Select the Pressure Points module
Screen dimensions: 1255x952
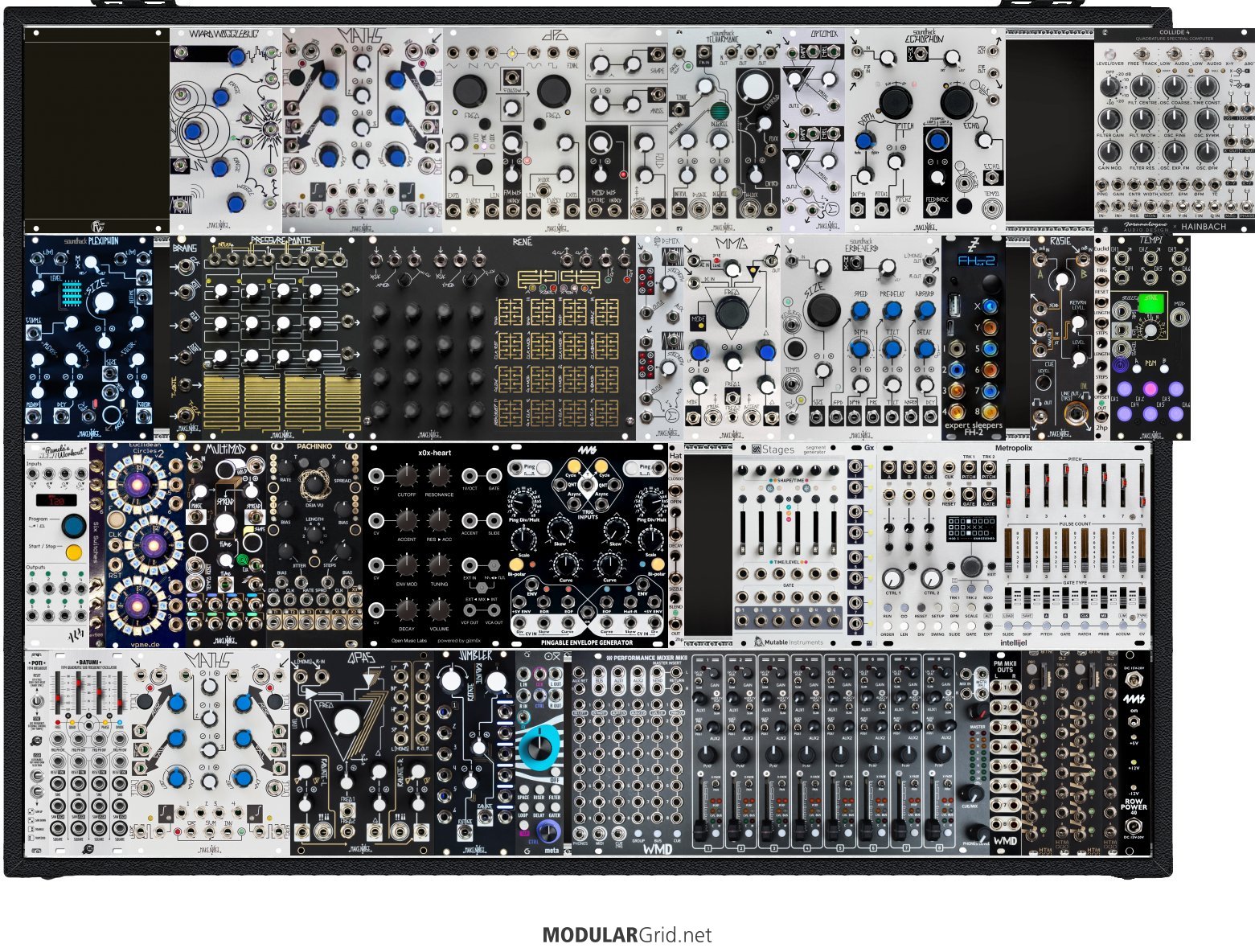coord(282,338)
